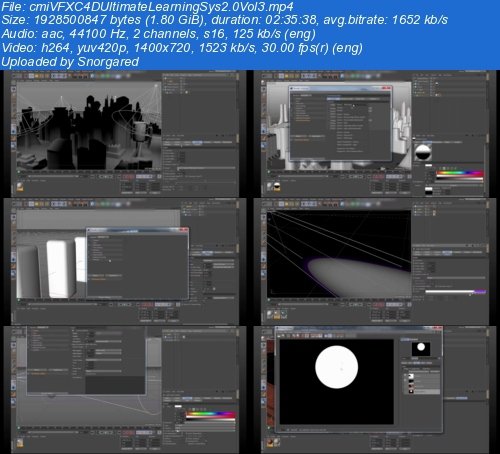This screenshot has height=454, width=500.
Task: Click the 'Audio: aac, 44100 Hz' info line
Action: pos(158,34)
